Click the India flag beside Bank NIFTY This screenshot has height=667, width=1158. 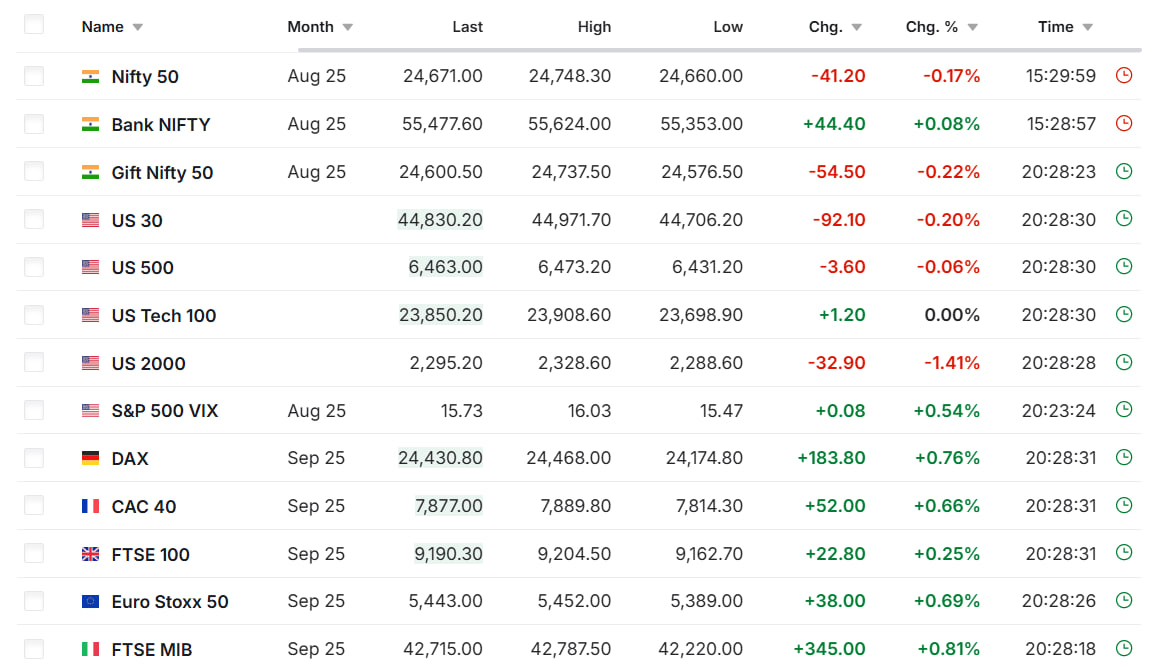coord(91,125)
